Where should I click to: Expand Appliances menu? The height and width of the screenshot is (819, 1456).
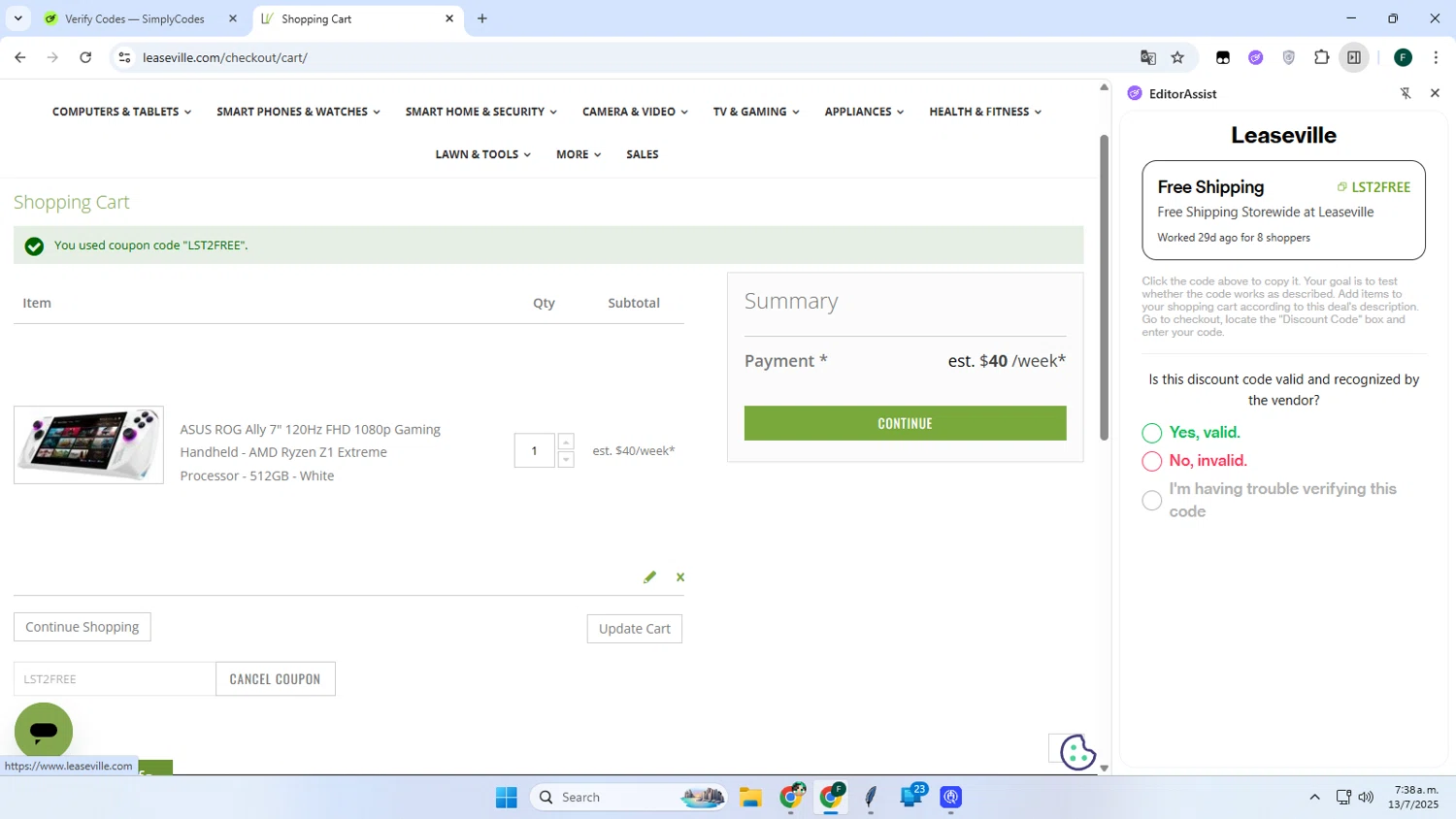pyautogui.click(x=864, y=112)
